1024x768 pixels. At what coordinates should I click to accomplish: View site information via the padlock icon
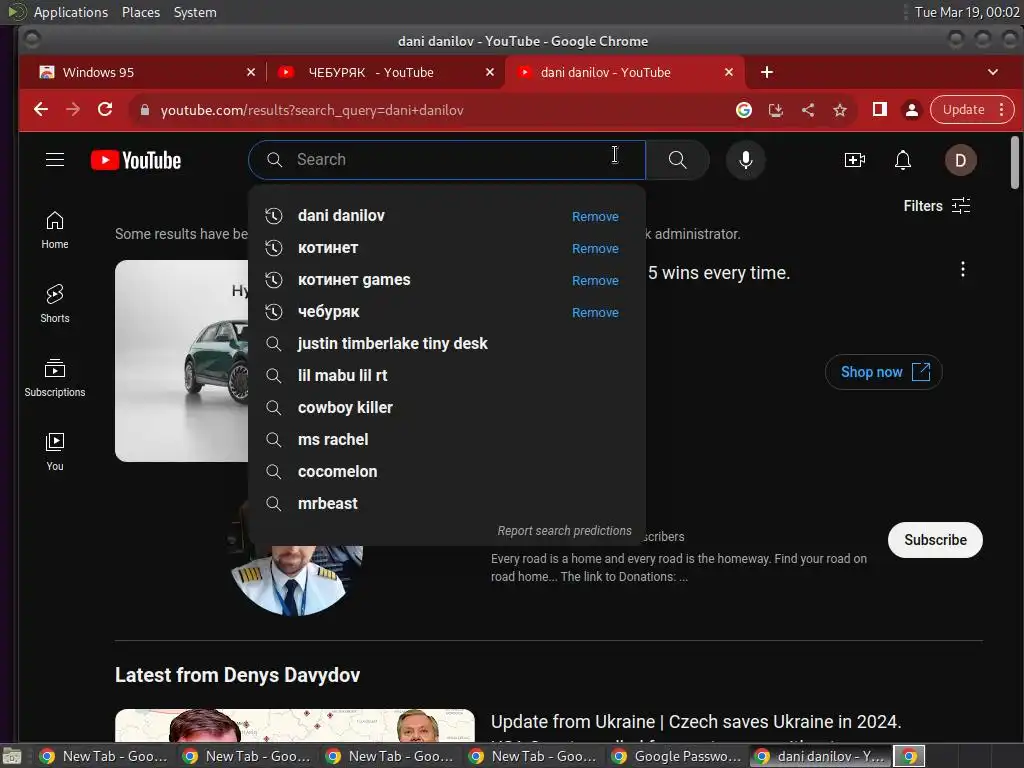(145, 110)
